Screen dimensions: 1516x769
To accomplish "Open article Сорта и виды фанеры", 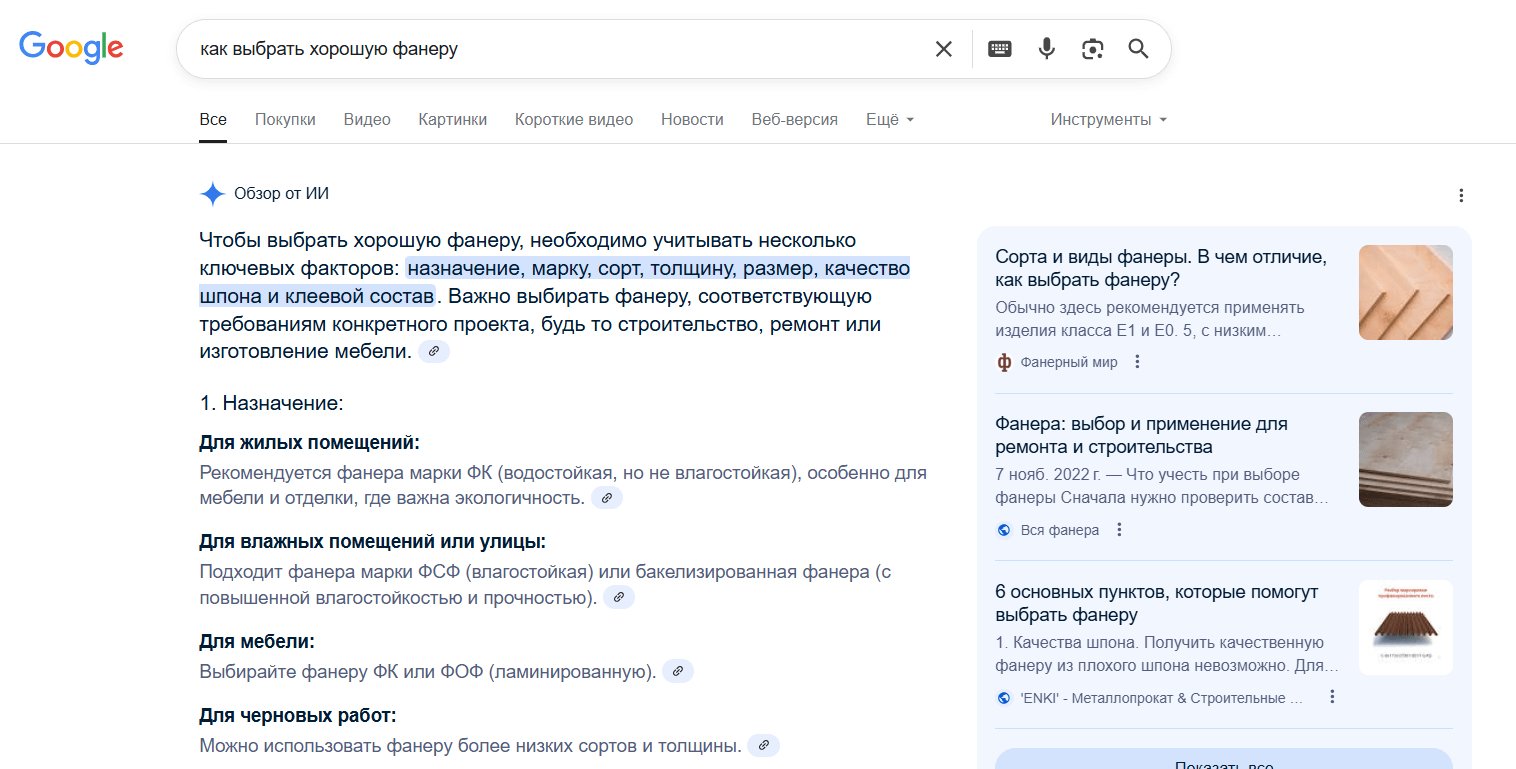I will tap(1160, 268).
